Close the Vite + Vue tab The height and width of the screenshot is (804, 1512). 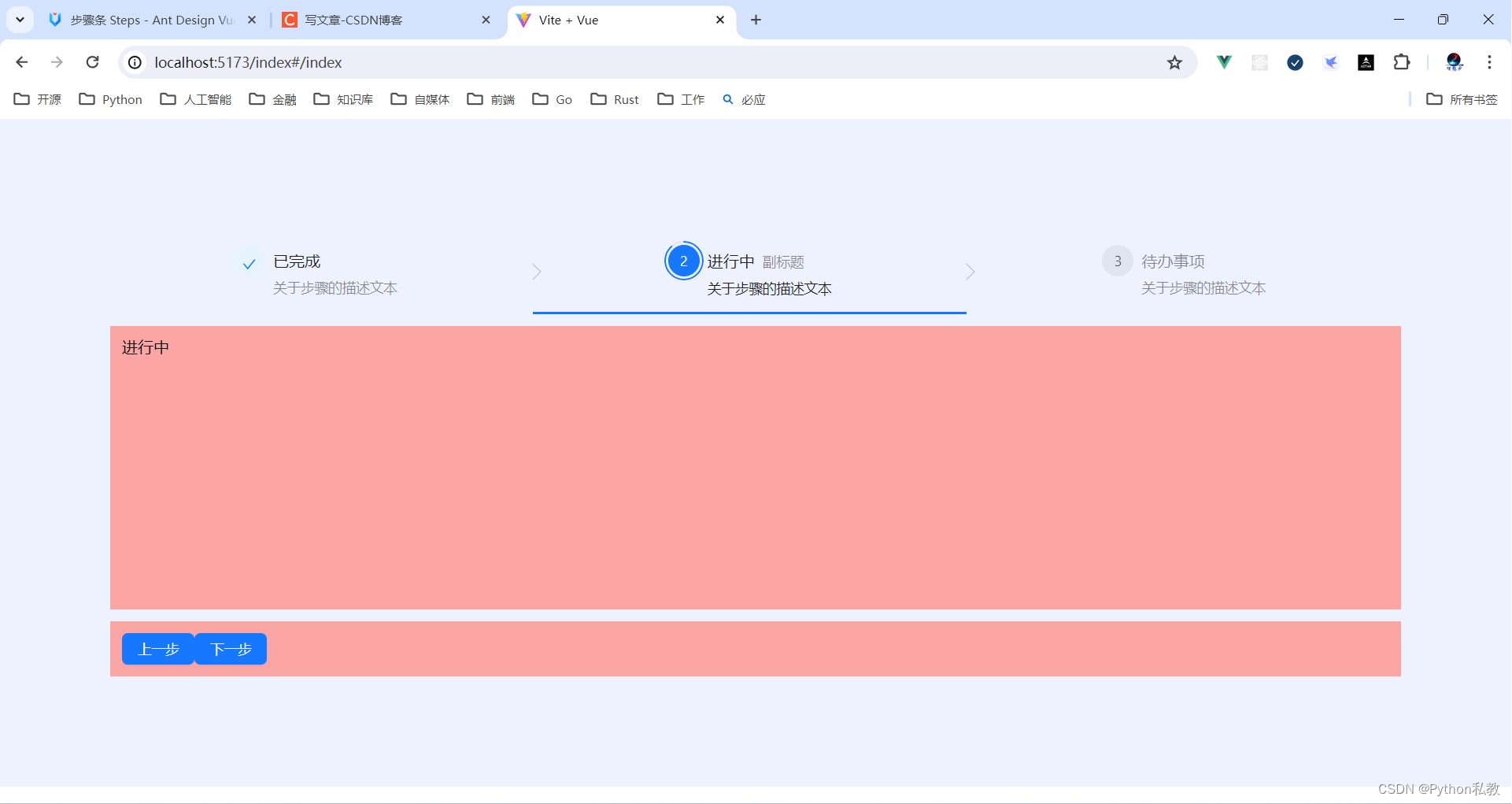coord(720,20)
